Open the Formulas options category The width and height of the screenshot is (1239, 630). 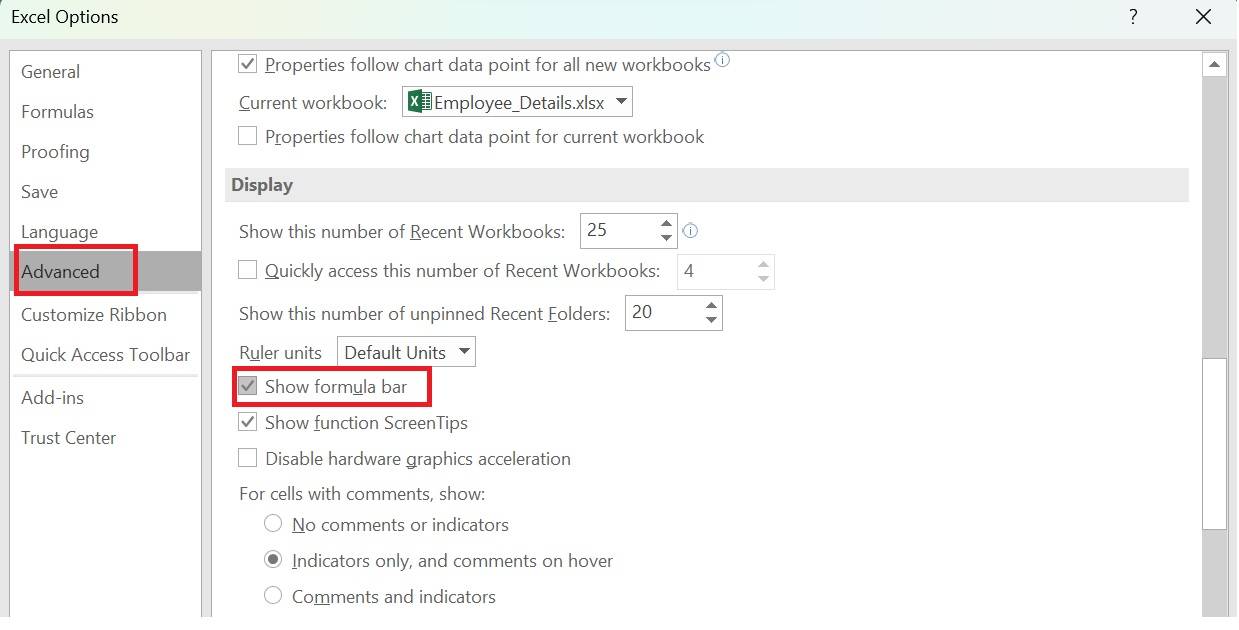pyautogui.click(x=57, y=112)
